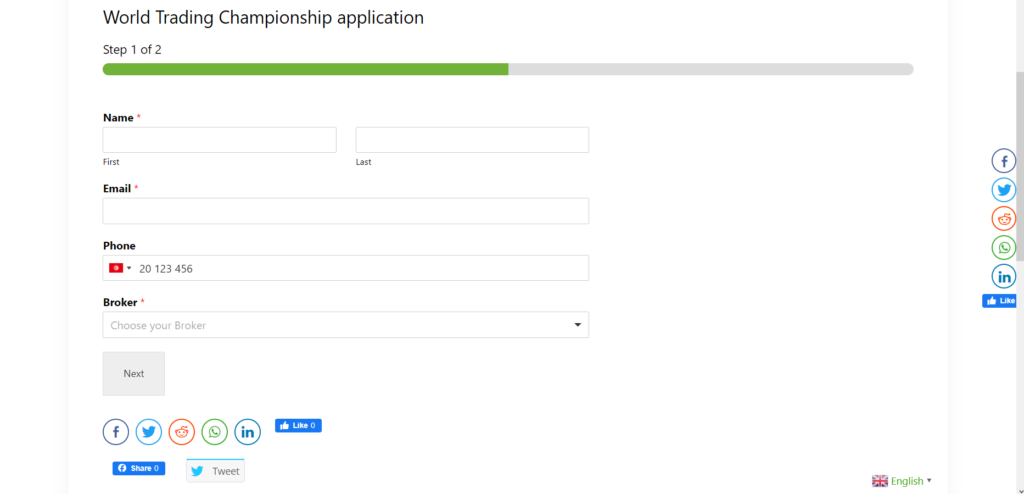Image resolution: width=1024 pixels, height=494 pixels.
Task: Click the Facebook Like 0 button below form
Action: (298, 425)
